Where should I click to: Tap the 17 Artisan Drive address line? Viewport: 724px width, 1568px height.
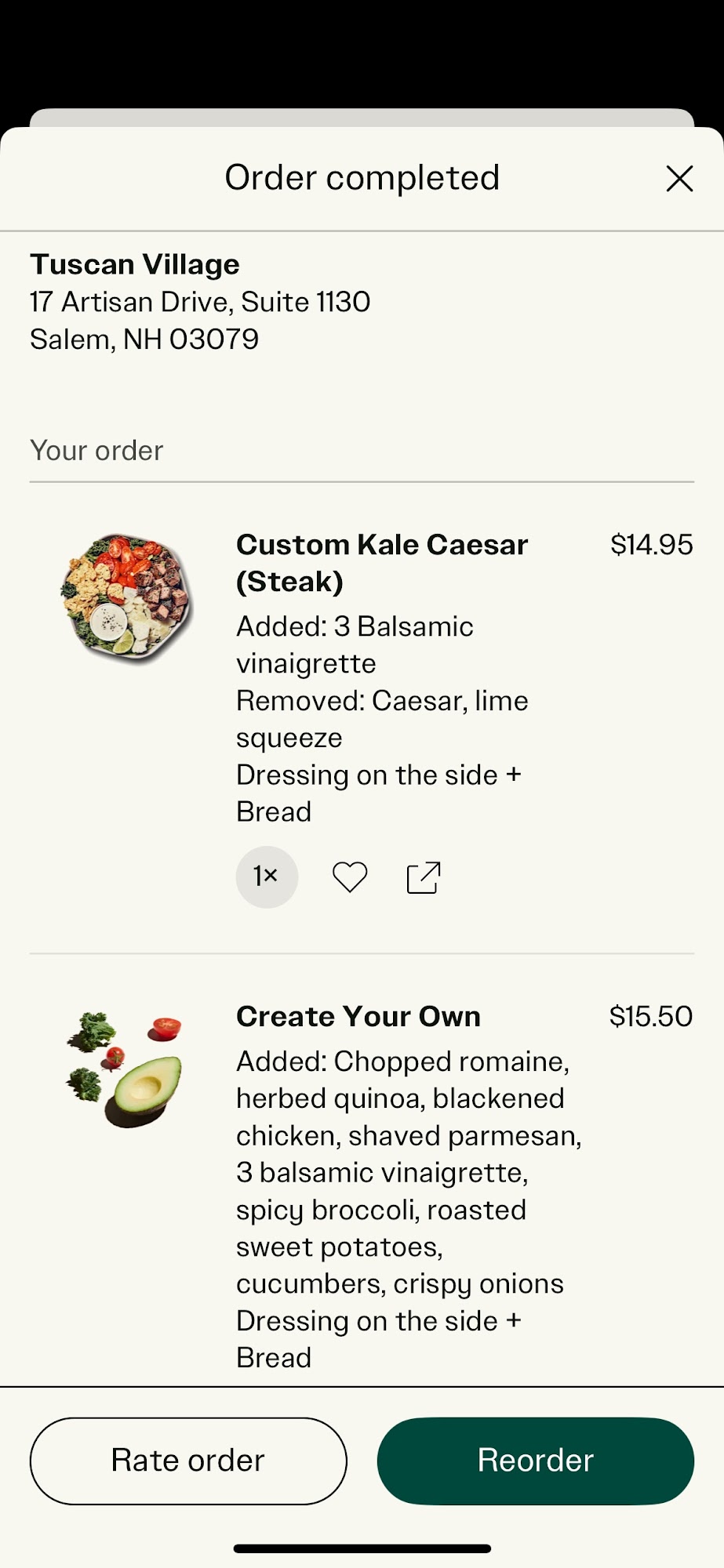200,302
